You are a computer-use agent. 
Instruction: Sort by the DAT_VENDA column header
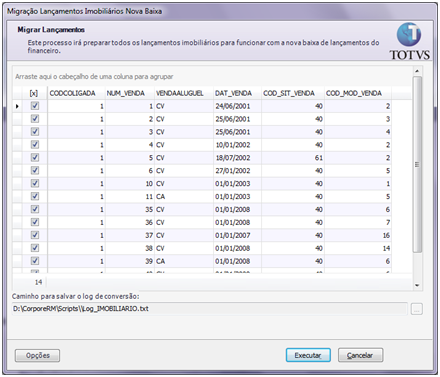[x=237, y=93]
